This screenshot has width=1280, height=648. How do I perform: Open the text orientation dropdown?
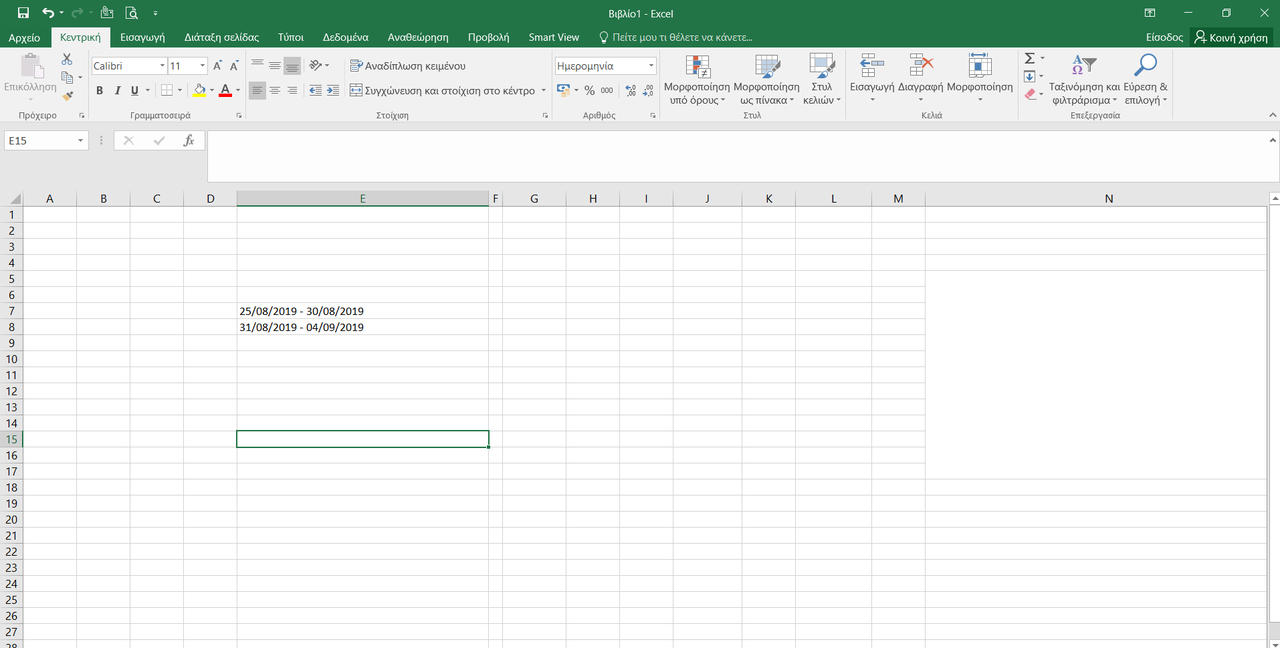[318, 66]
